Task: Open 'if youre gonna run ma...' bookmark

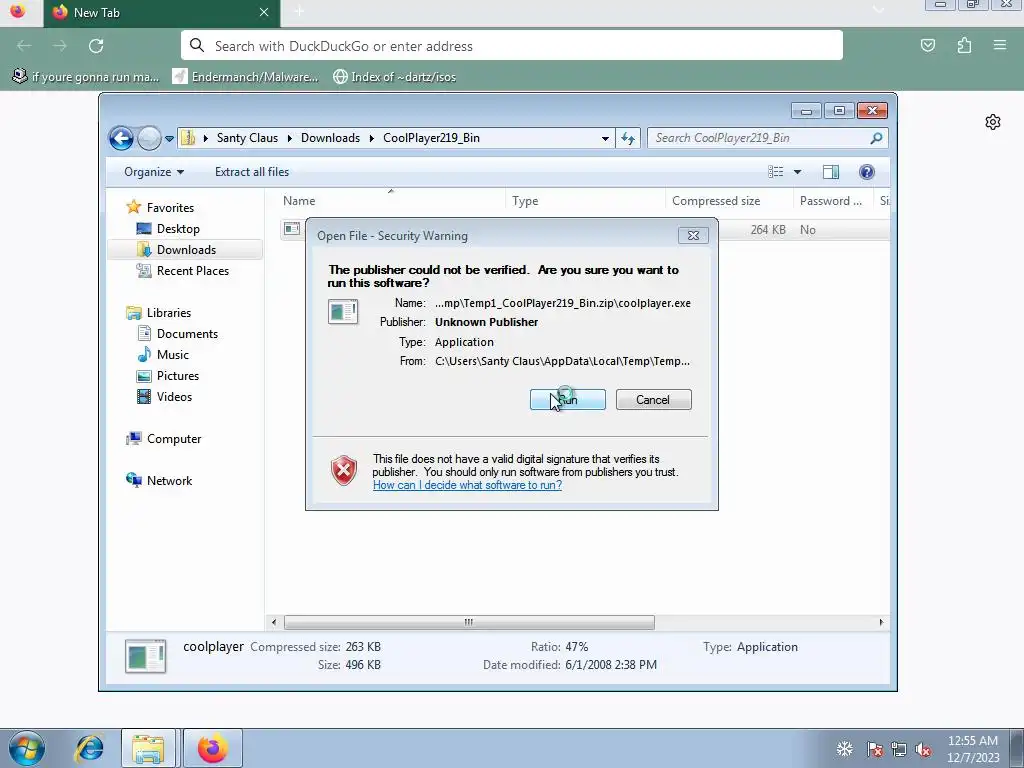Action: point(86,76)
